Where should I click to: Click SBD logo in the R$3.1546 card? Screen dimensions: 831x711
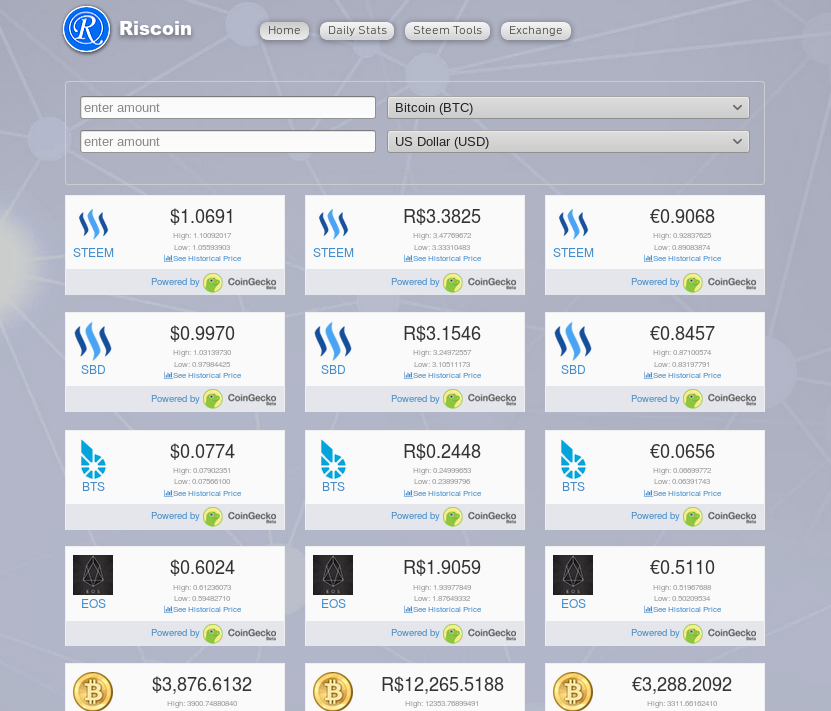coord(333,341)
